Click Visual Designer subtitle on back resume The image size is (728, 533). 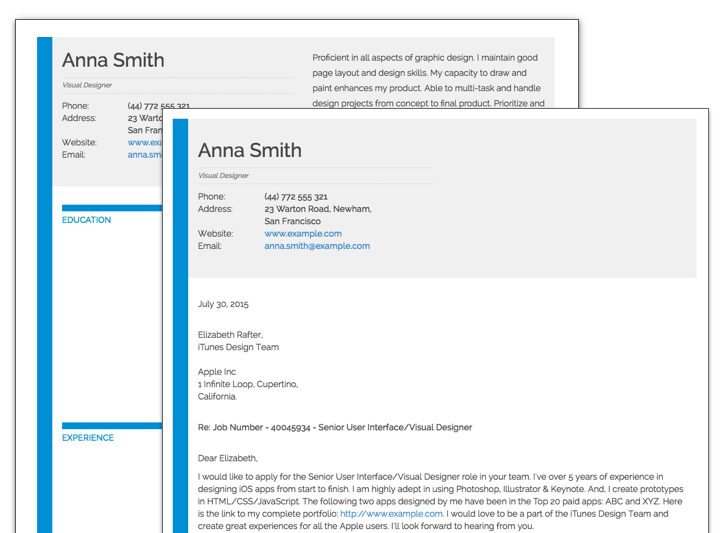(87, 85)
